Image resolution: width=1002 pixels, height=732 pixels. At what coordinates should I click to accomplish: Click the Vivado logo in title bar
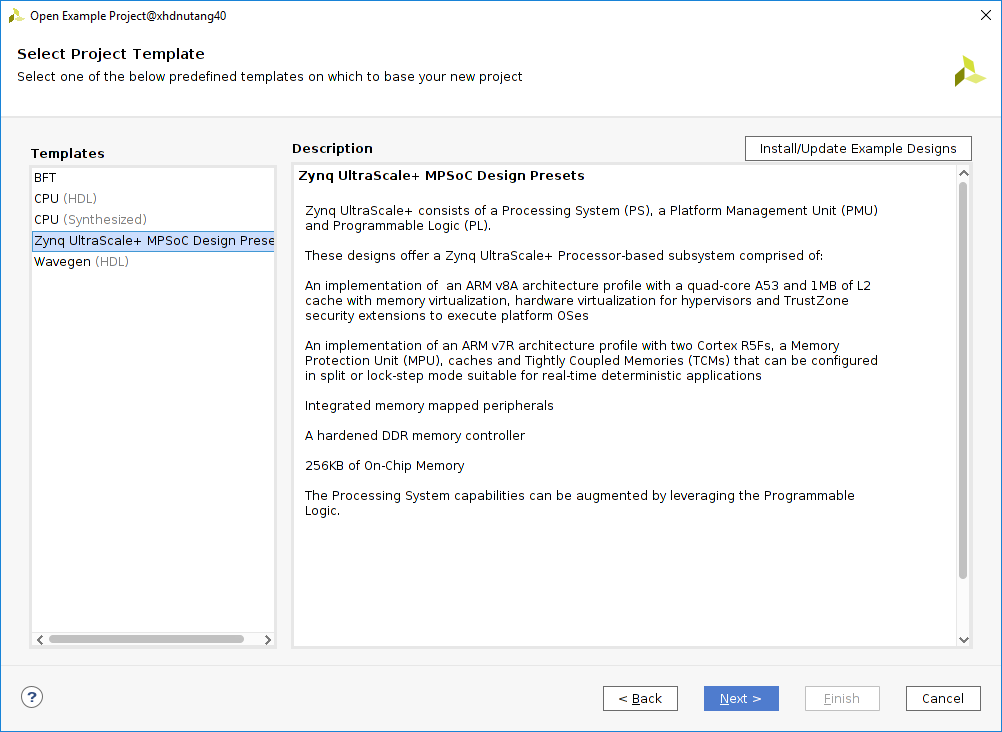click(16, 15)
